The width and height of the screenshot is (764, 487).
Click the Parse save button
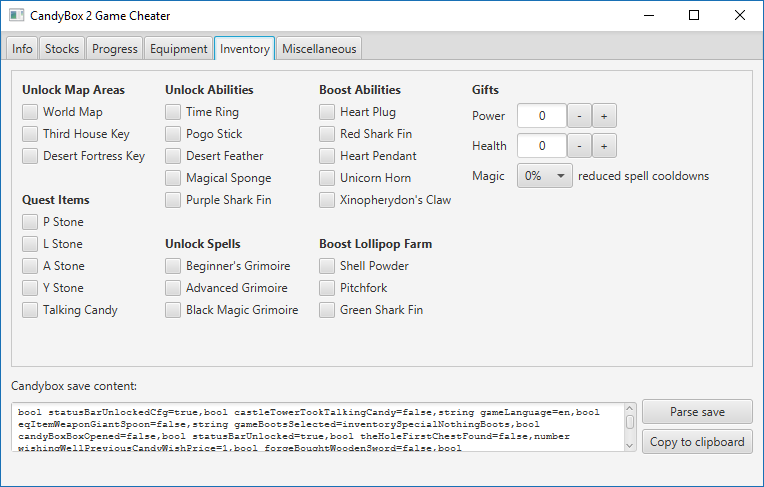(x=697, y=412)
